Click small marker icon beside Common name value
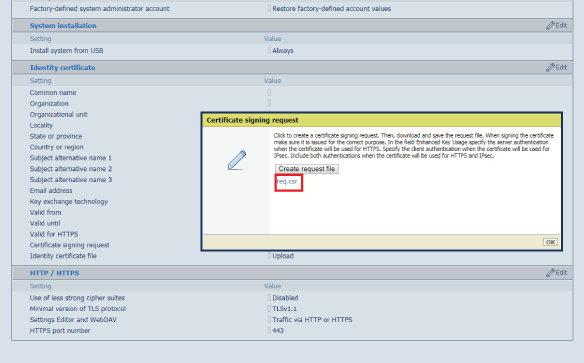This screenshot has height=363, width=584. (x=269, y=92)
